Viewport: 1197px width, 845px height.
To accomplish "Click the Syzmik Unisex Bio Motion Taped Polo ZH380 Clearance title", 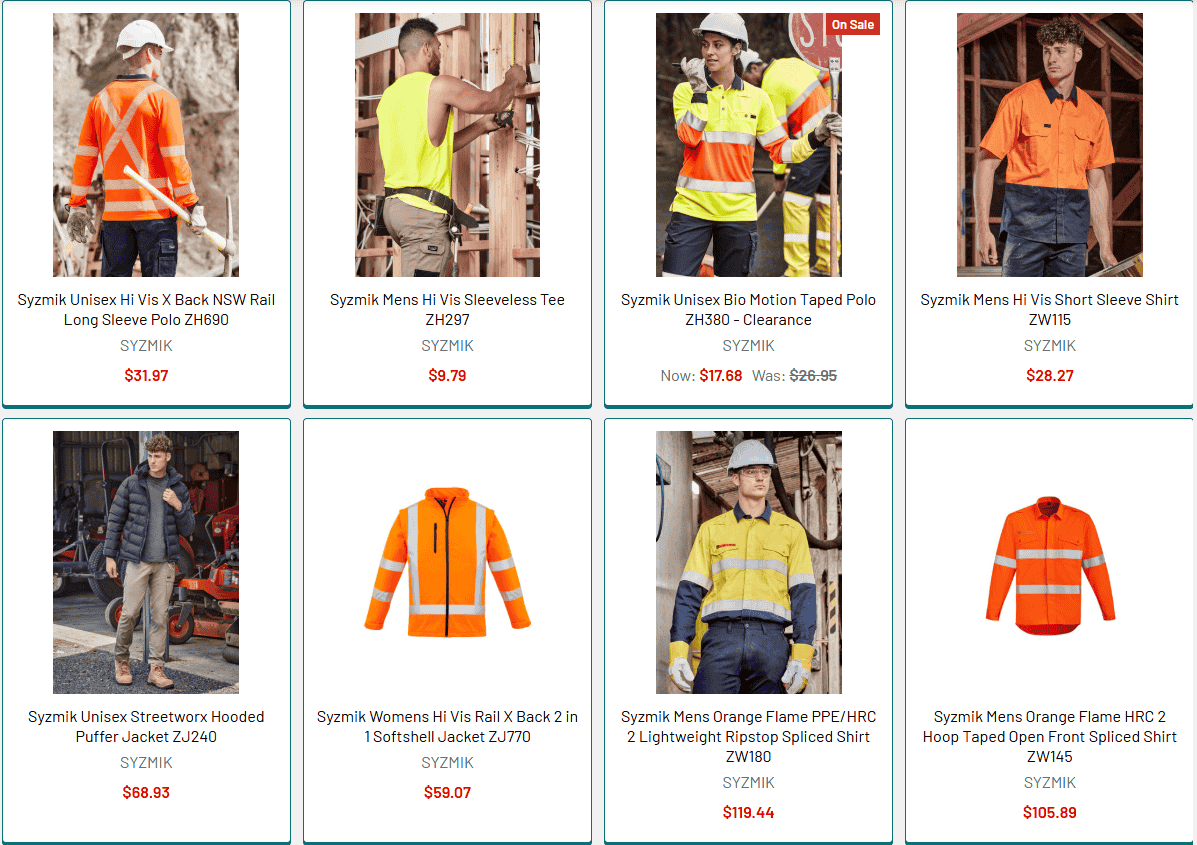I will tap(748, 310).
